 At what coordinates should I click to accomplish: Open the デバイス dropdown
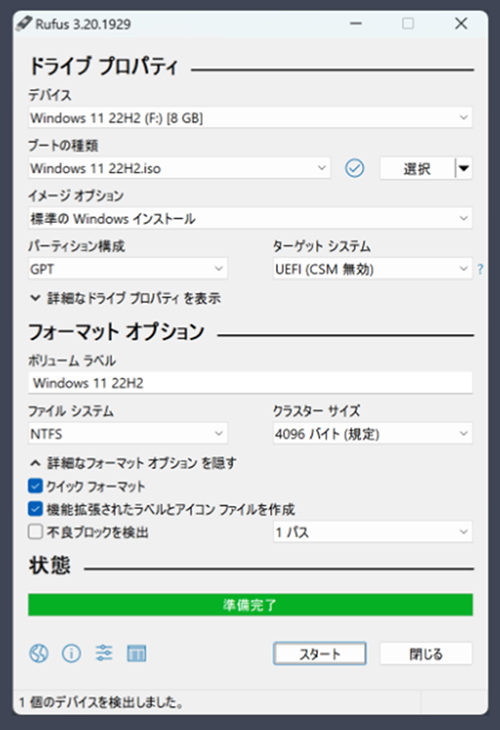pos(250,118)
